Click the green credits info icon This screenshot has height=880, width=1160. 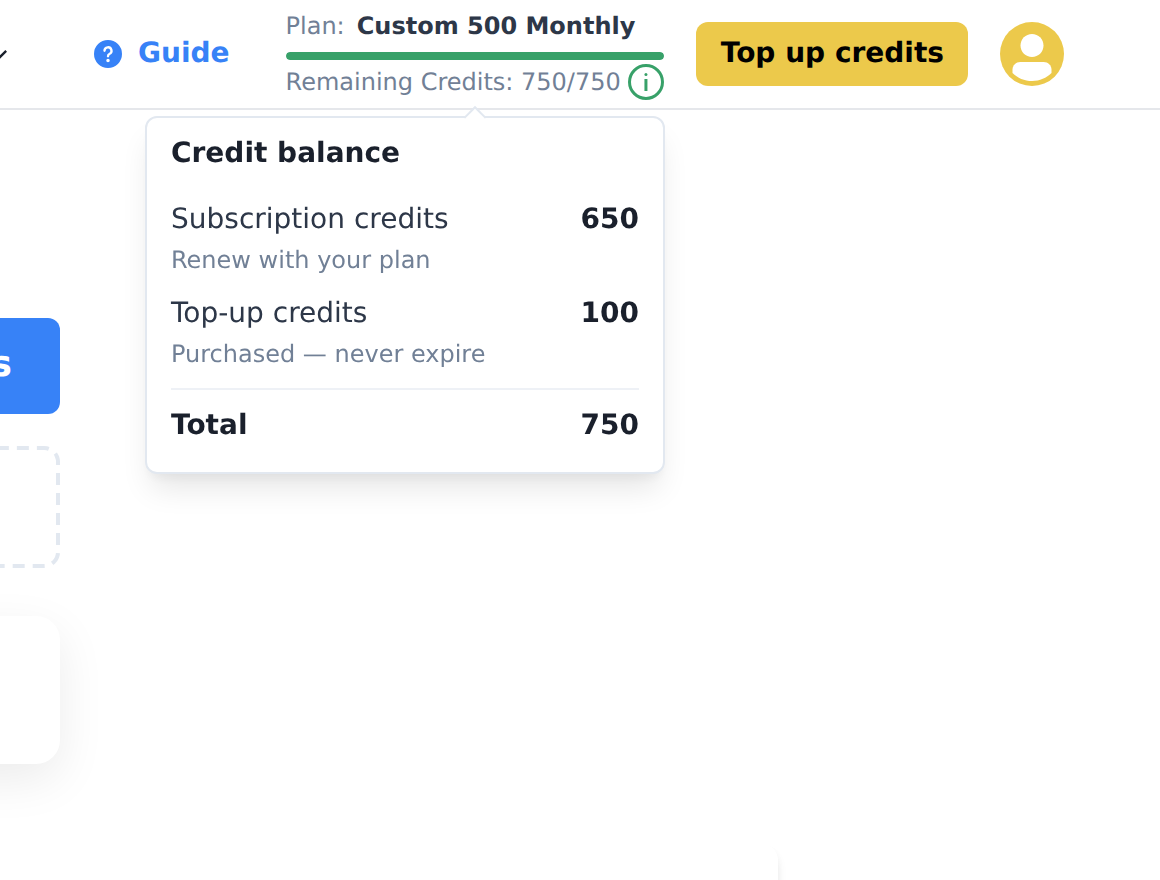pyautogui.click(x=646, y=81)
